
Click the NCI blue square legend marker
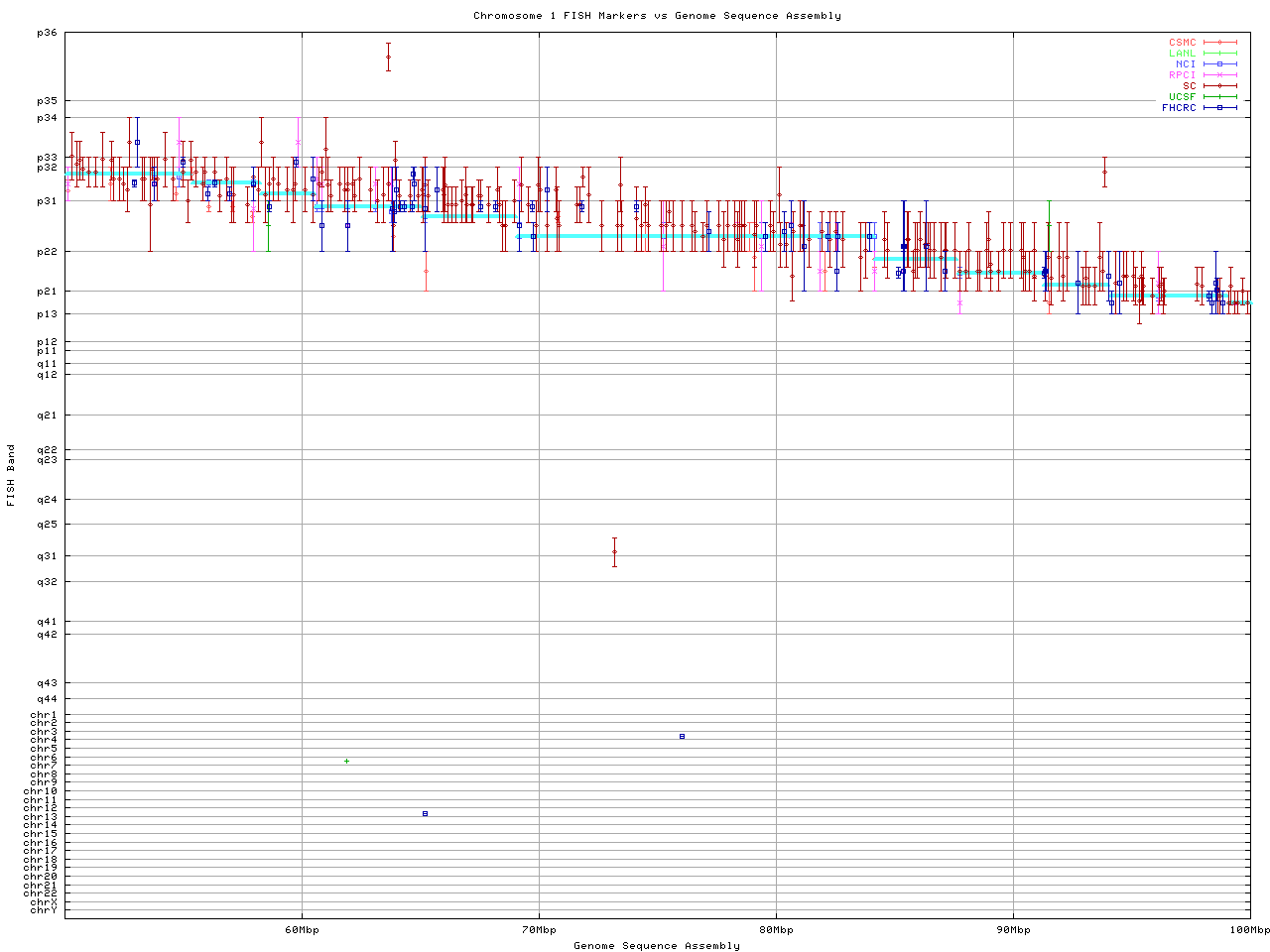tap(1219, 64)
